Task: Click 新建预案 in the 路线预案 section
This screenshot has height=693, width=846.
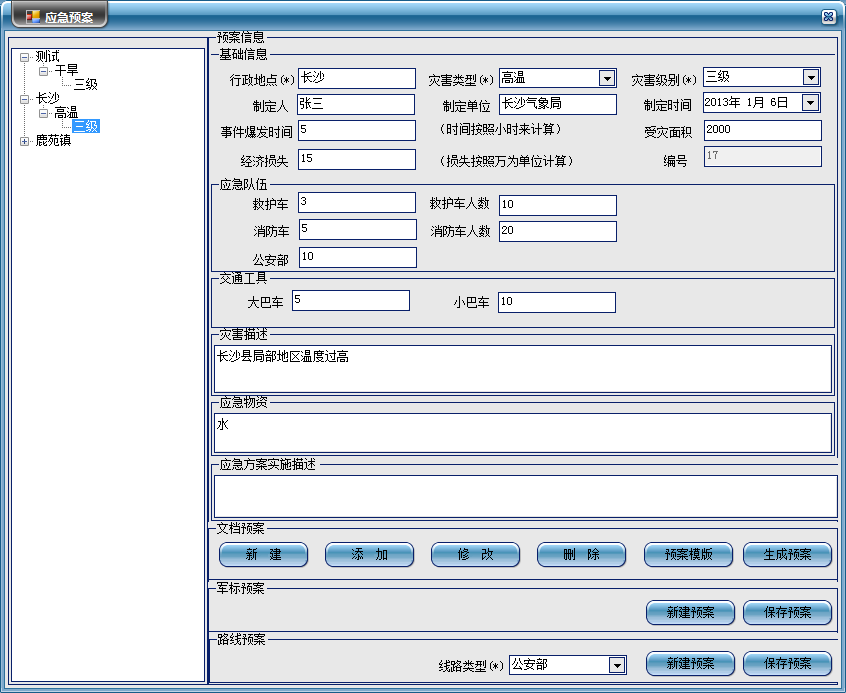Action: 690,663
